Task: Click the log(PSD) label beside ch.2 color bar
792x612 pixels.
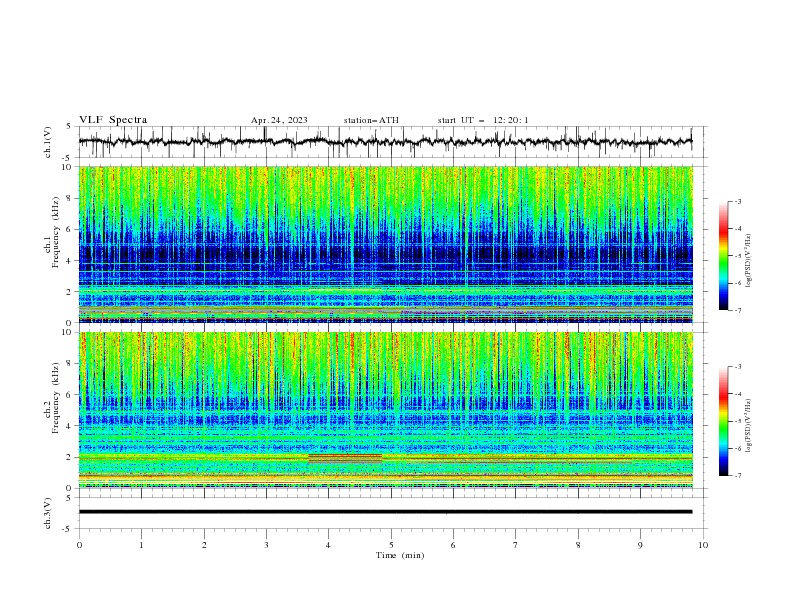Action: click(748, 426)
